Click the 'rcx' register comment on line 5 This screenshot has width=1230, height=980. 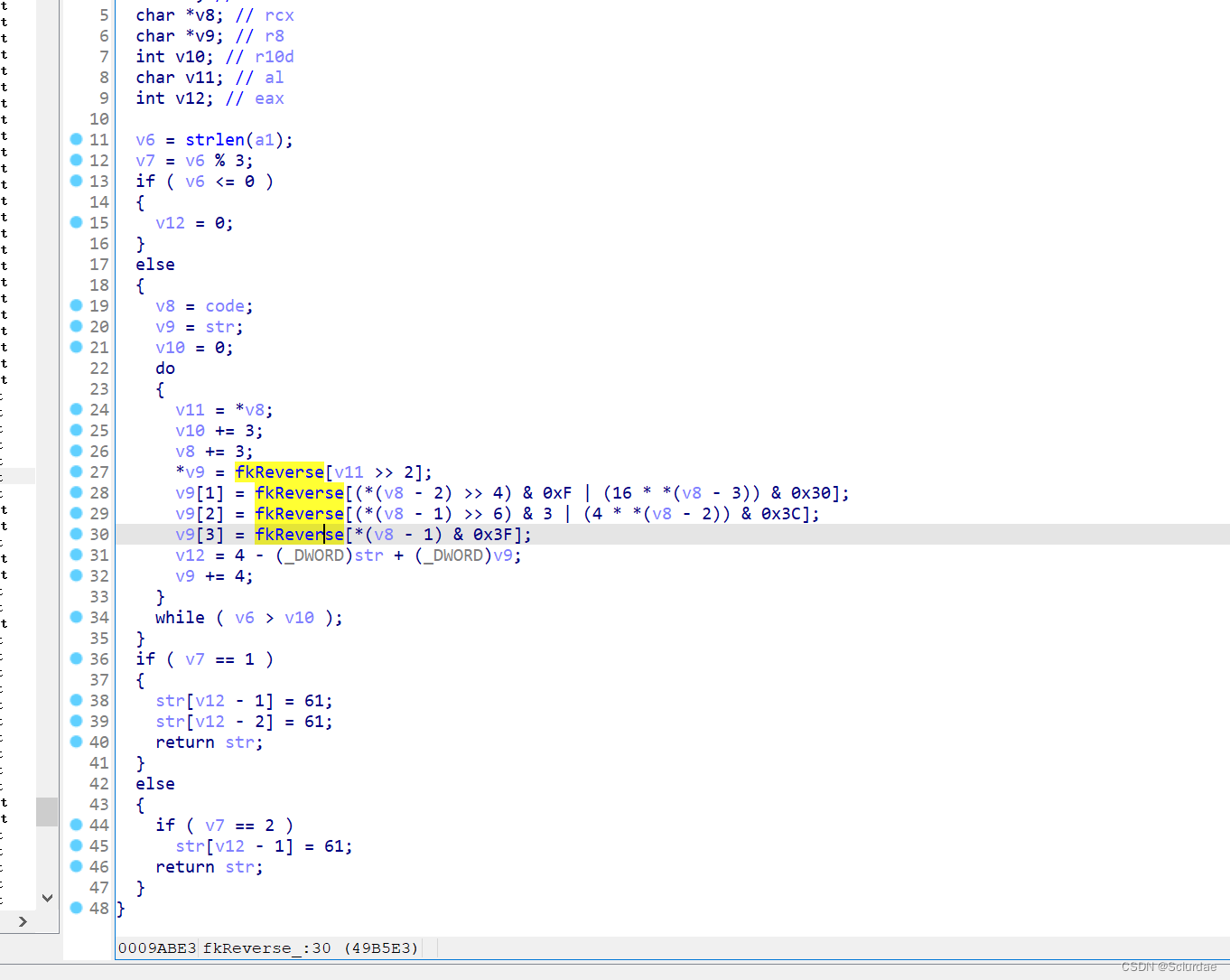pos(279,15)
